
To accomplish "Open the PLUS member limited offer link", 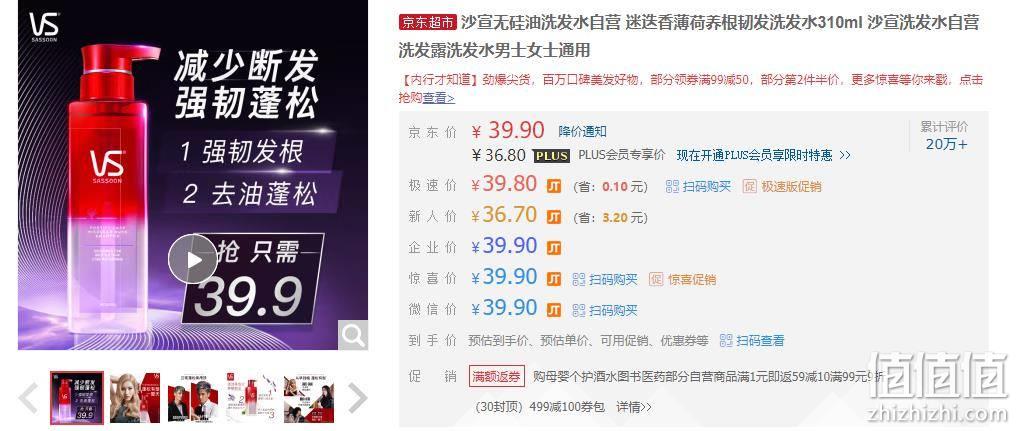I will click(763, 156).
